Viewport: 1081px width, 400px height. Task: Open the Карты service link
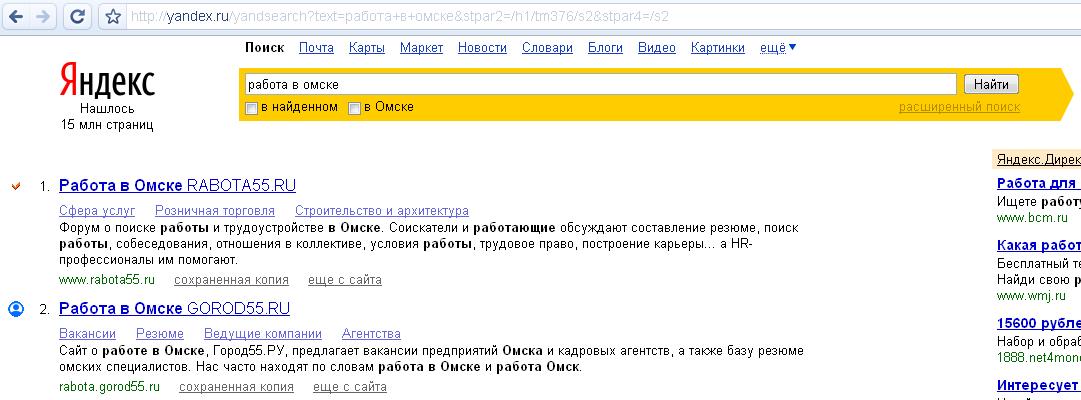click(x=366, y=48)
